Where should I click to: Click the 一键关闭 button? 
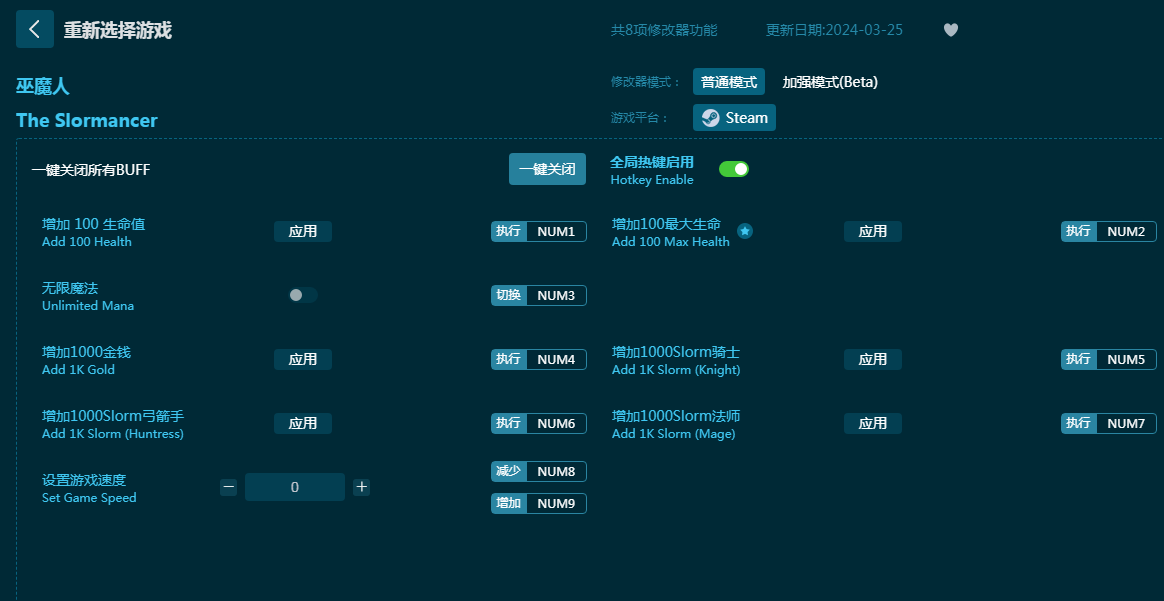click(547, 169)
